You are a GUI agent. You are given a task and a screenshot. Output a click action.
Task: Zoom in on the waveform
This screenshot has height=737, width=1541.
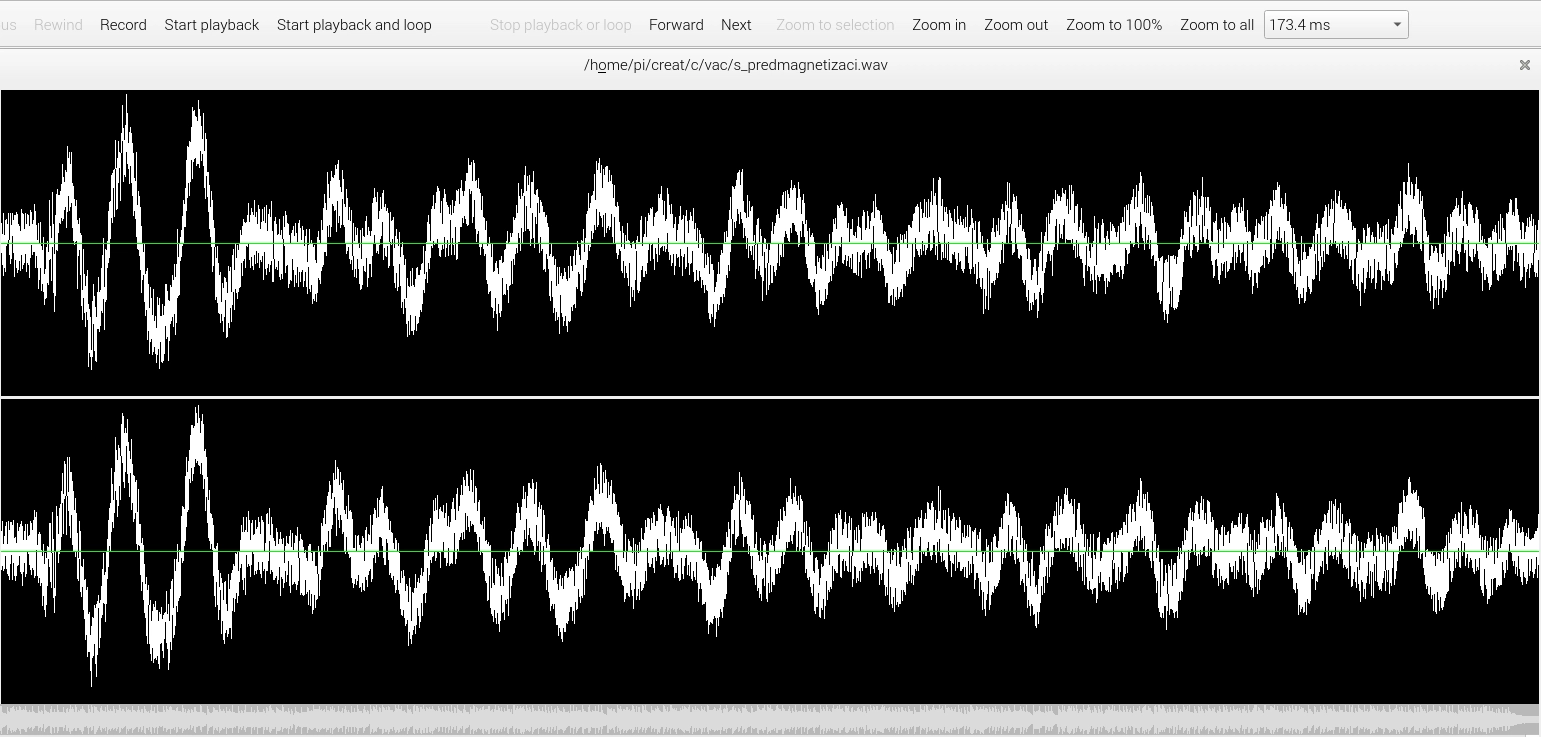pyautogui.click(x=939, y=25)
